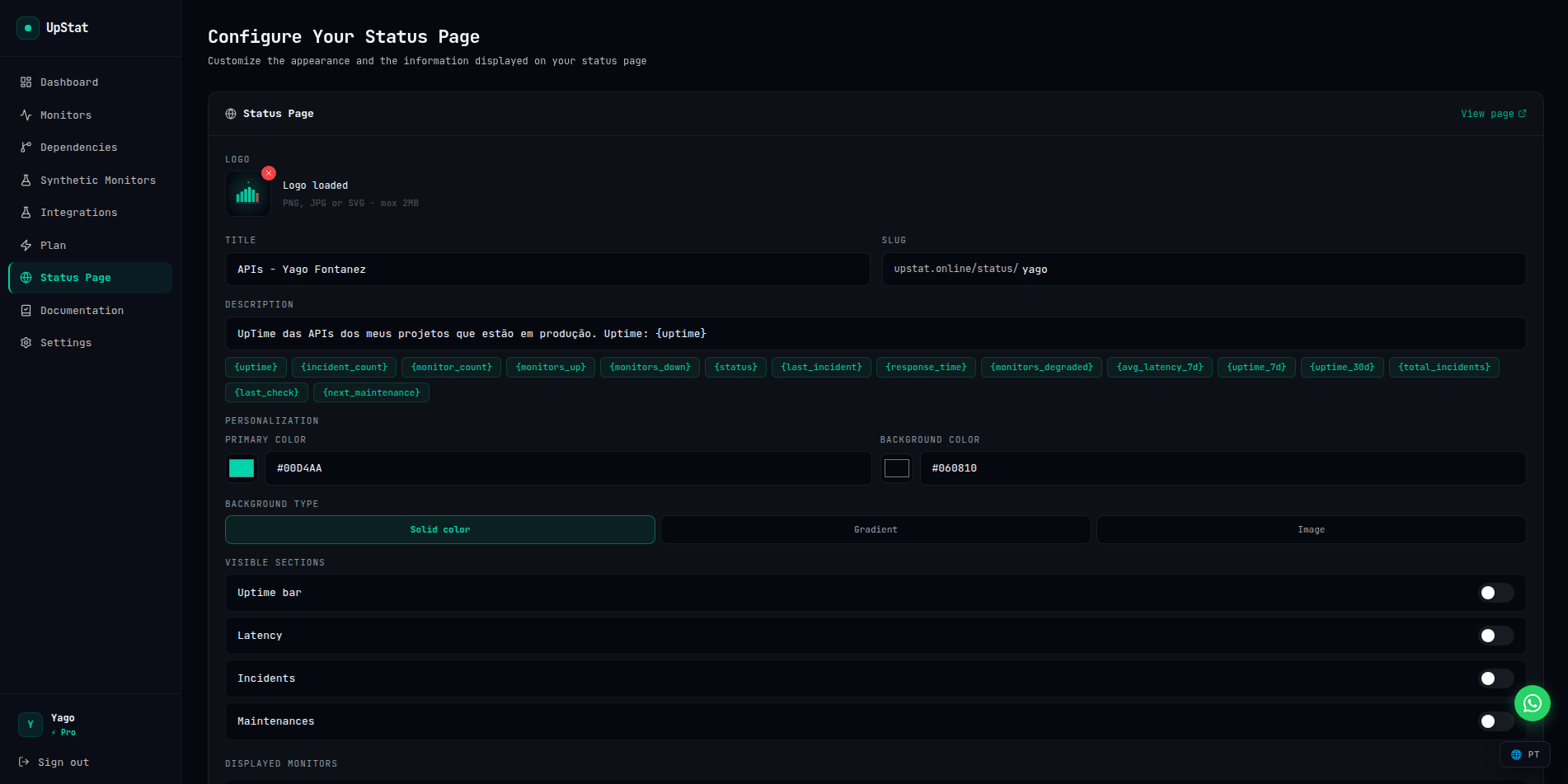Open Dependencies in sidebar
The width and height of the screenshot is (1568, 784).
pyautogui.click(x=90, y=148)
